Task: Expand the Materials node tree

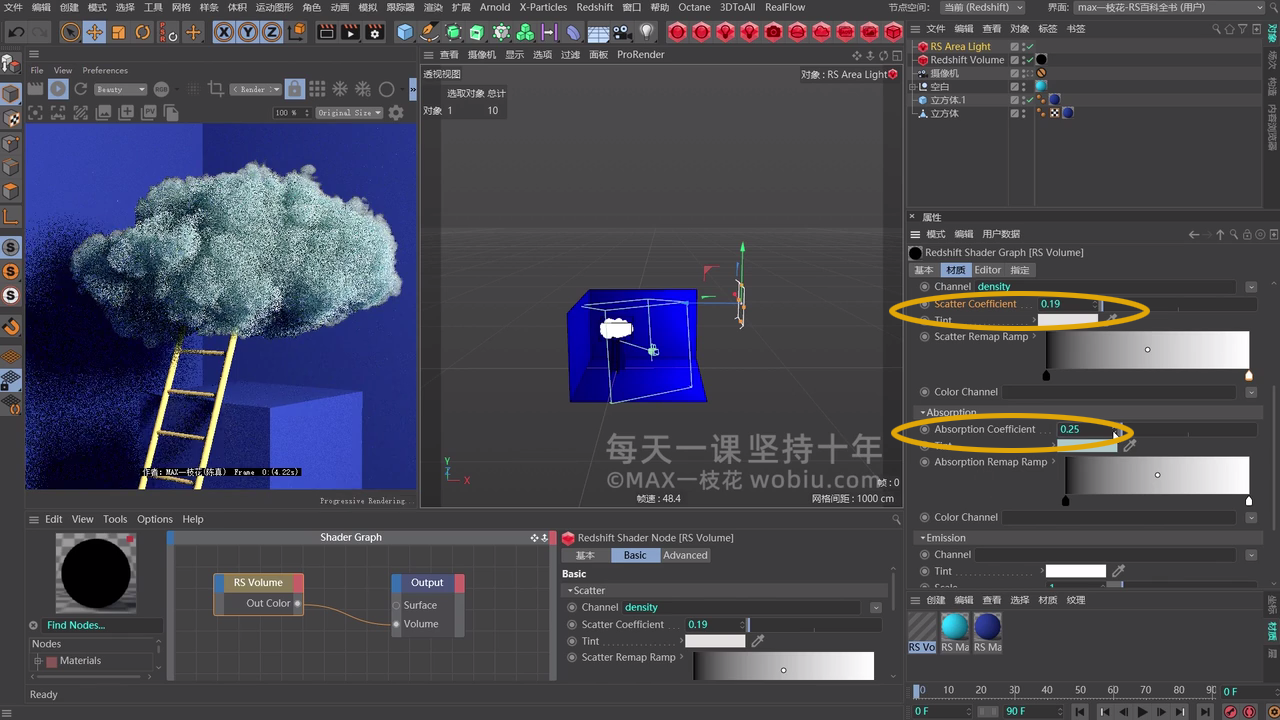Action: pos(39,661)
